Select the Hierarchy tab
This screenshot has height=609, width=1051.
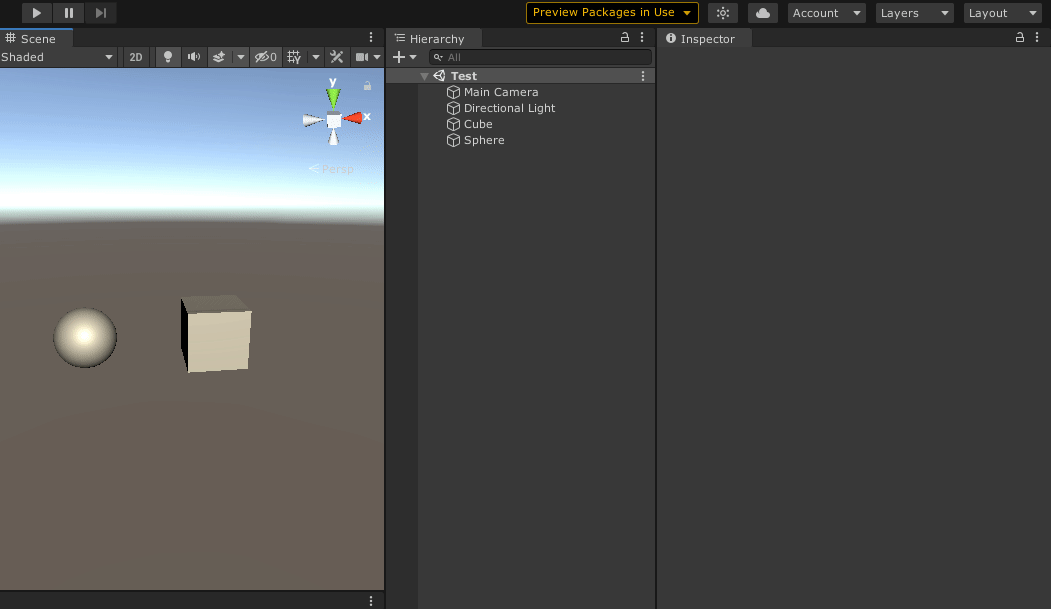pyautogui.click(x=435, y=39)
